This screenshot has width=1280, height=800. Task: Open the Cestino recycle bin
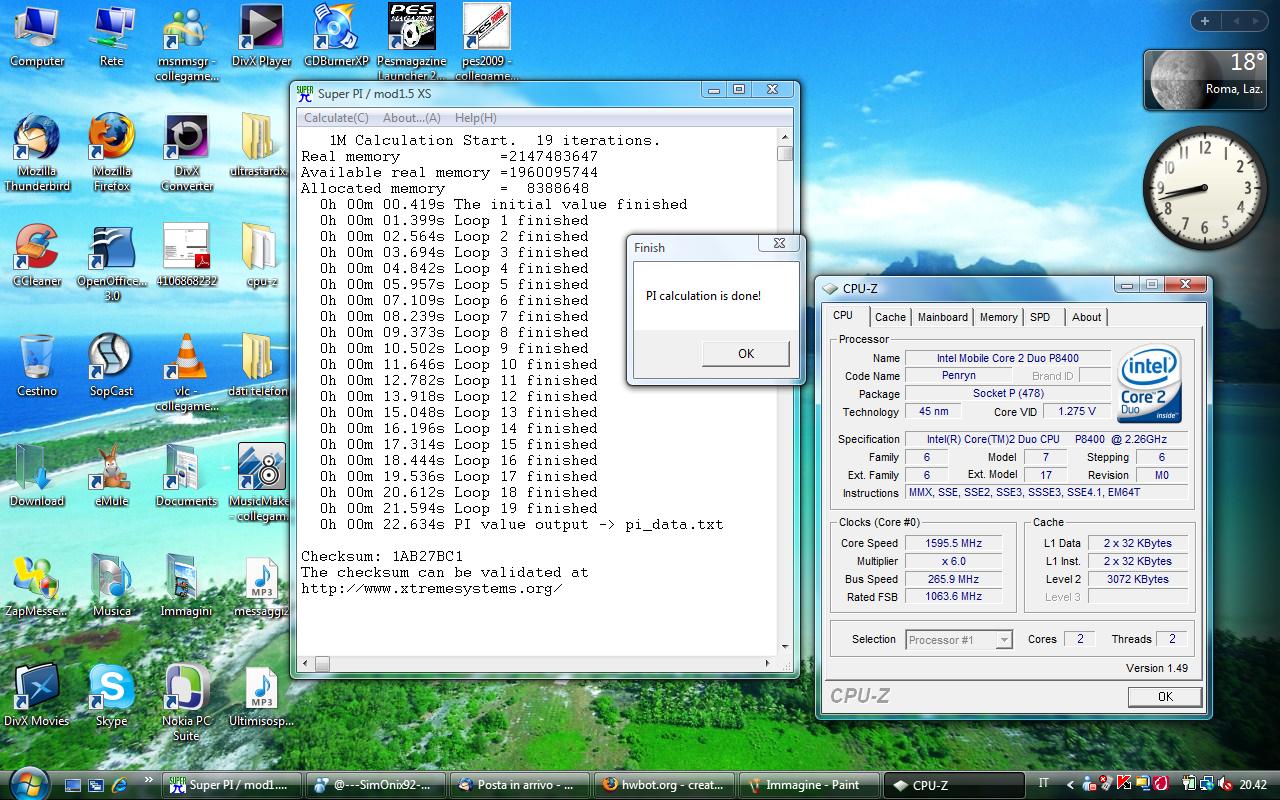pyautogui.click(x=37, y=365)
